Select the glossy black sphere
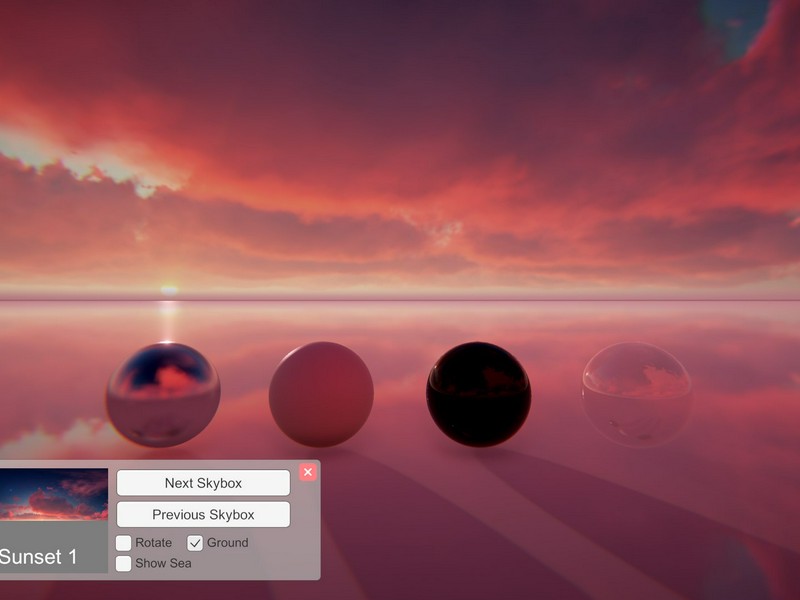800x600 pixels. click(479, 394)
